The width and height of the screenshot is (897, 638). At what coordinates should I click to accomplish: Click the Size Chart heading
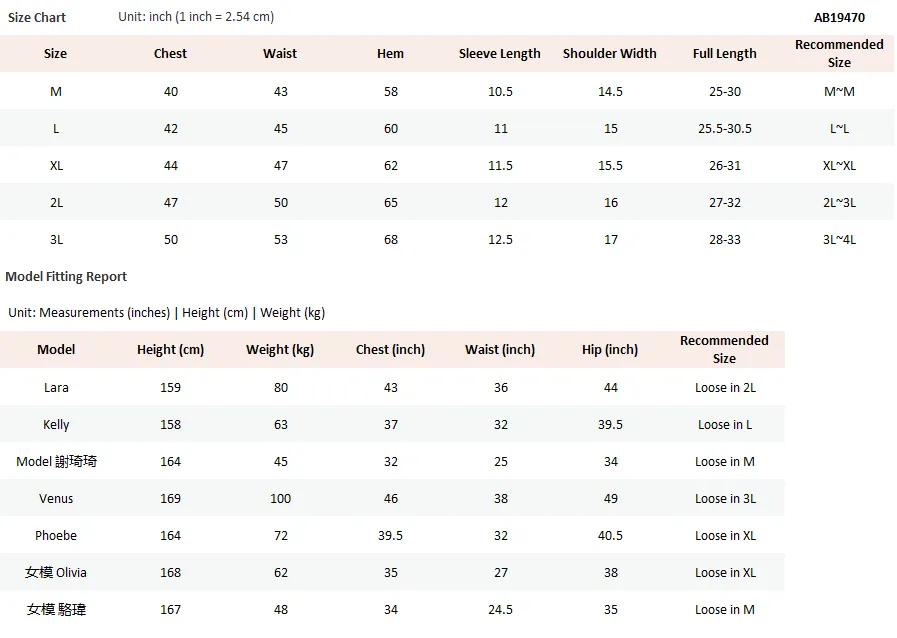(37, 18)
